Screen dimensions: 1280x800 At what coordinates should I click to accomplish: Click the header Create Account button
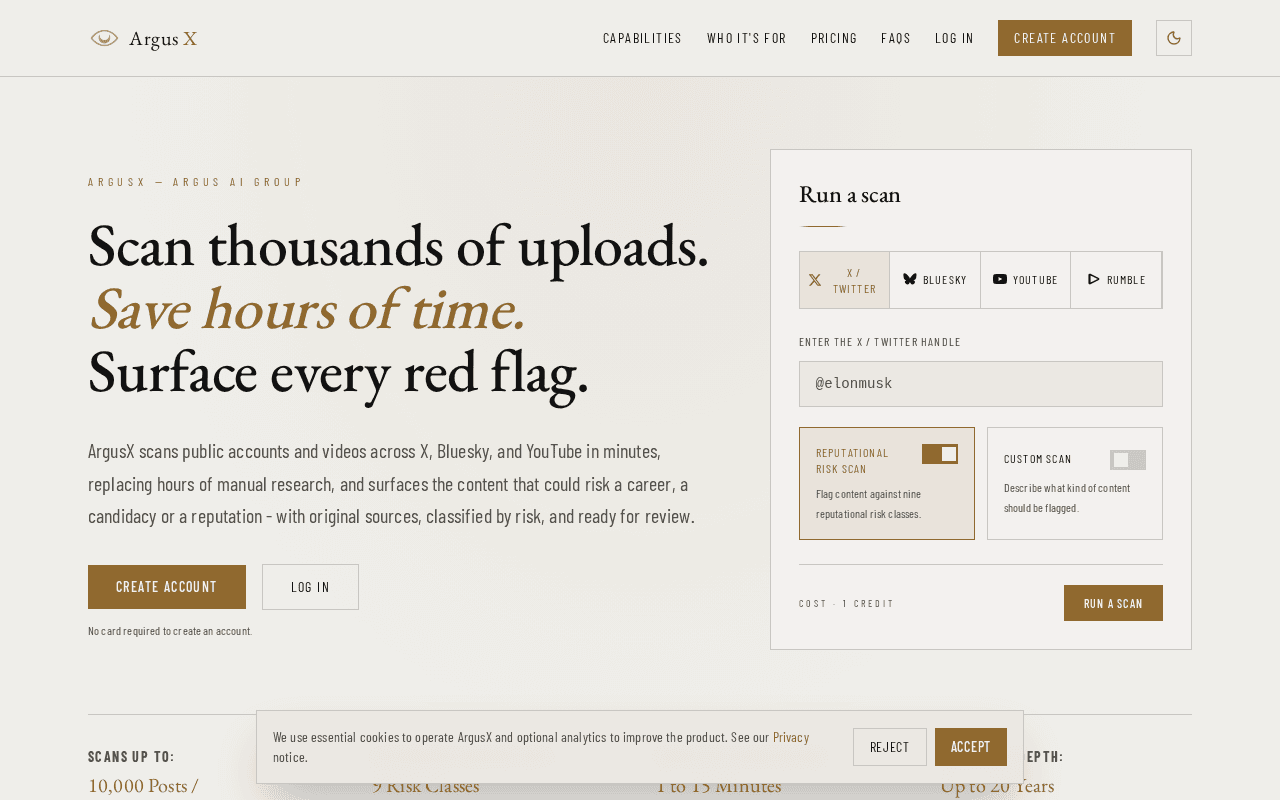[x=1065, y=38]
